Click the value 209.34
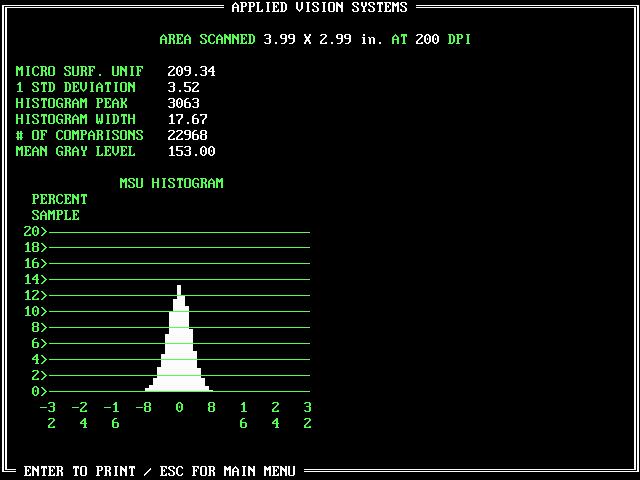 coord(191,71)
